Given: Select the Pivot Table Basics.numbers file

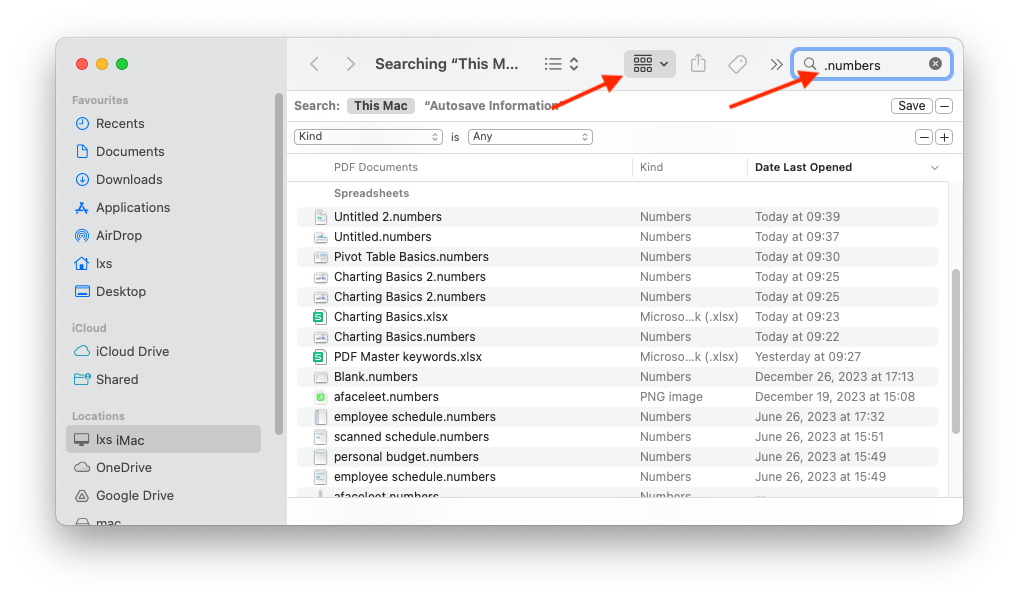Looking at the screenshot, I should (397, 257).
